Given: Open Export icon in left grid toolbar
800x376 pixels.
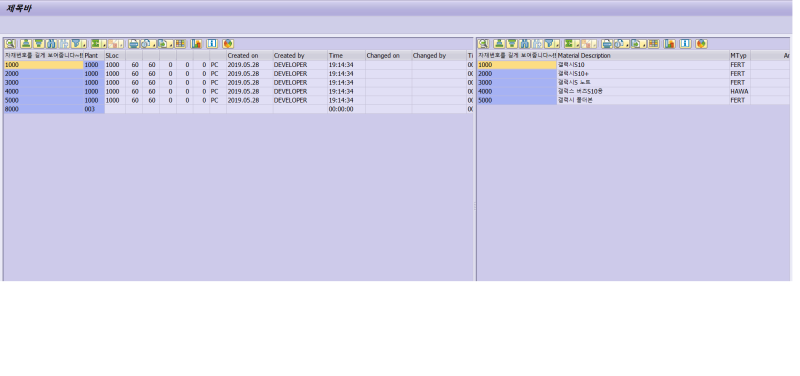Looking at the screenshot, I should [x=163, y=44].
